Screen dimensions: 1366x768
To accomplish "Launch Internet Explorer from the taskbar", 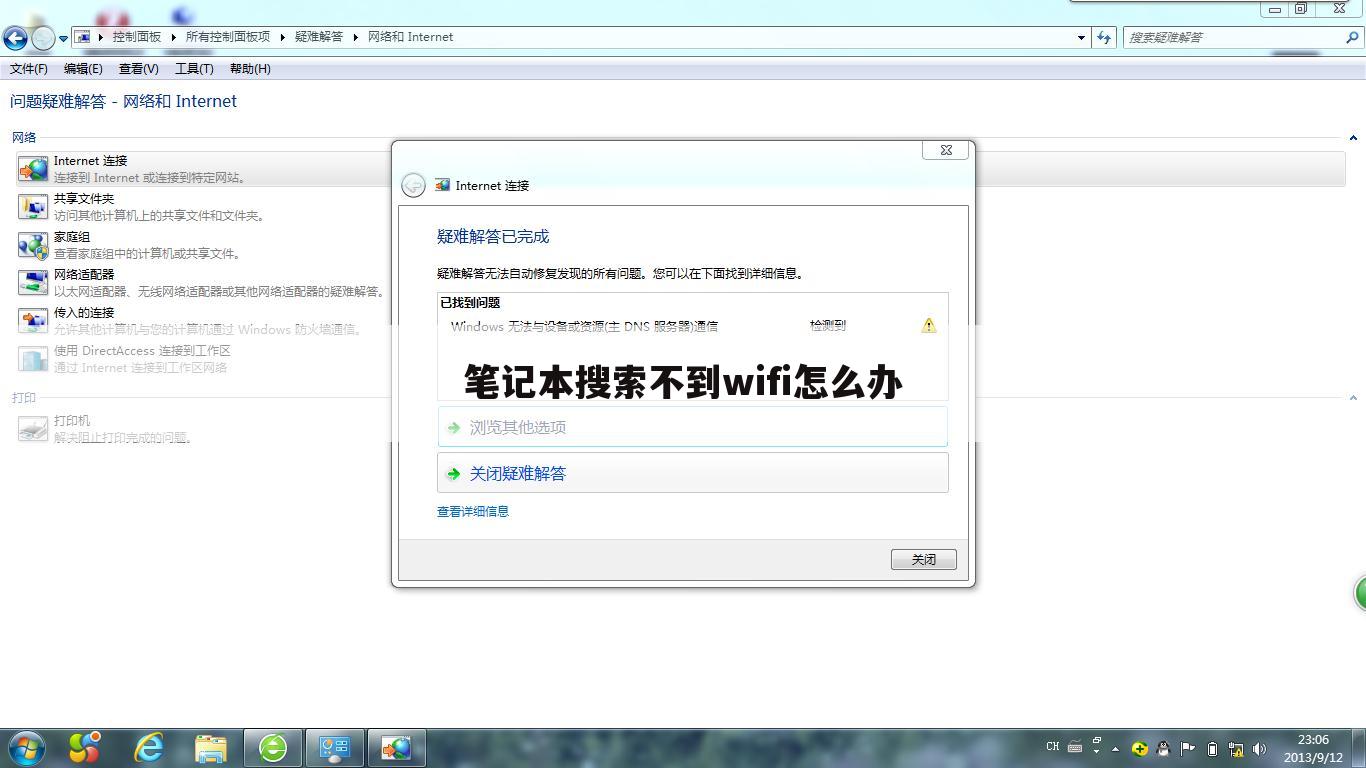I will point(148,747).
